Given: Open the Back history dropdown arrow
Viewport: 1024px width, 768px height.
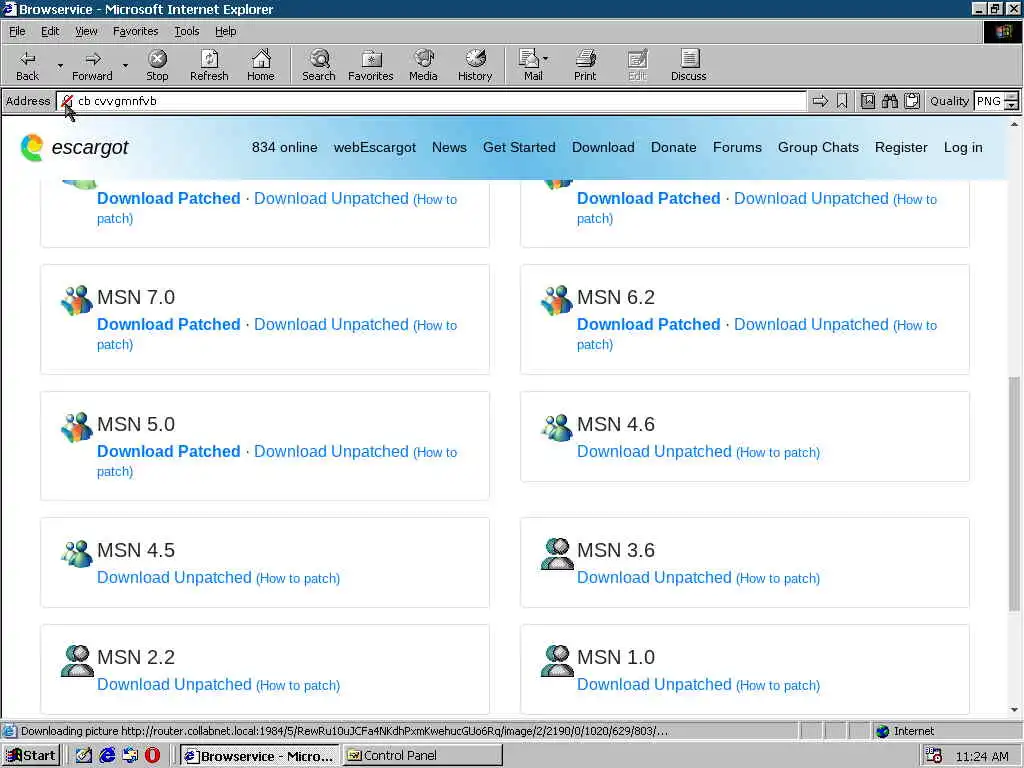Looking at the screenshot, I should click(x=60, y=65).
